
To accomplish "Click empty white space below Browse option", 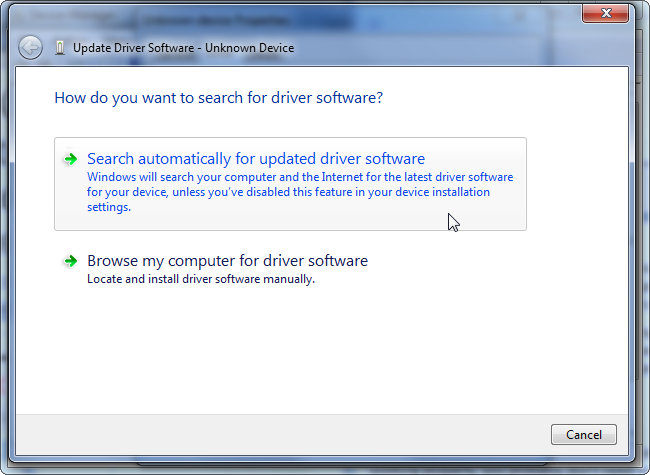I will tap(300, 350).
